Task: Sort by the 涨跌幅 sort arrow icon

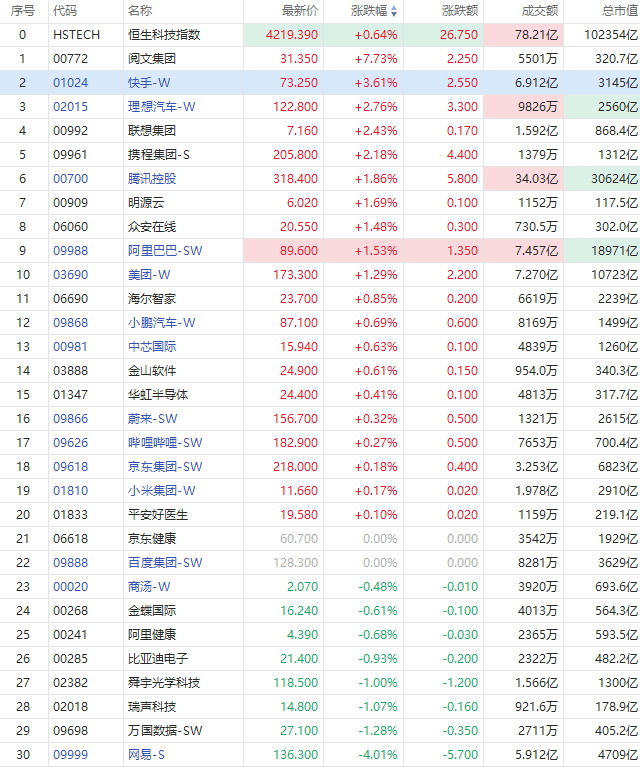Action: (394, 11)
